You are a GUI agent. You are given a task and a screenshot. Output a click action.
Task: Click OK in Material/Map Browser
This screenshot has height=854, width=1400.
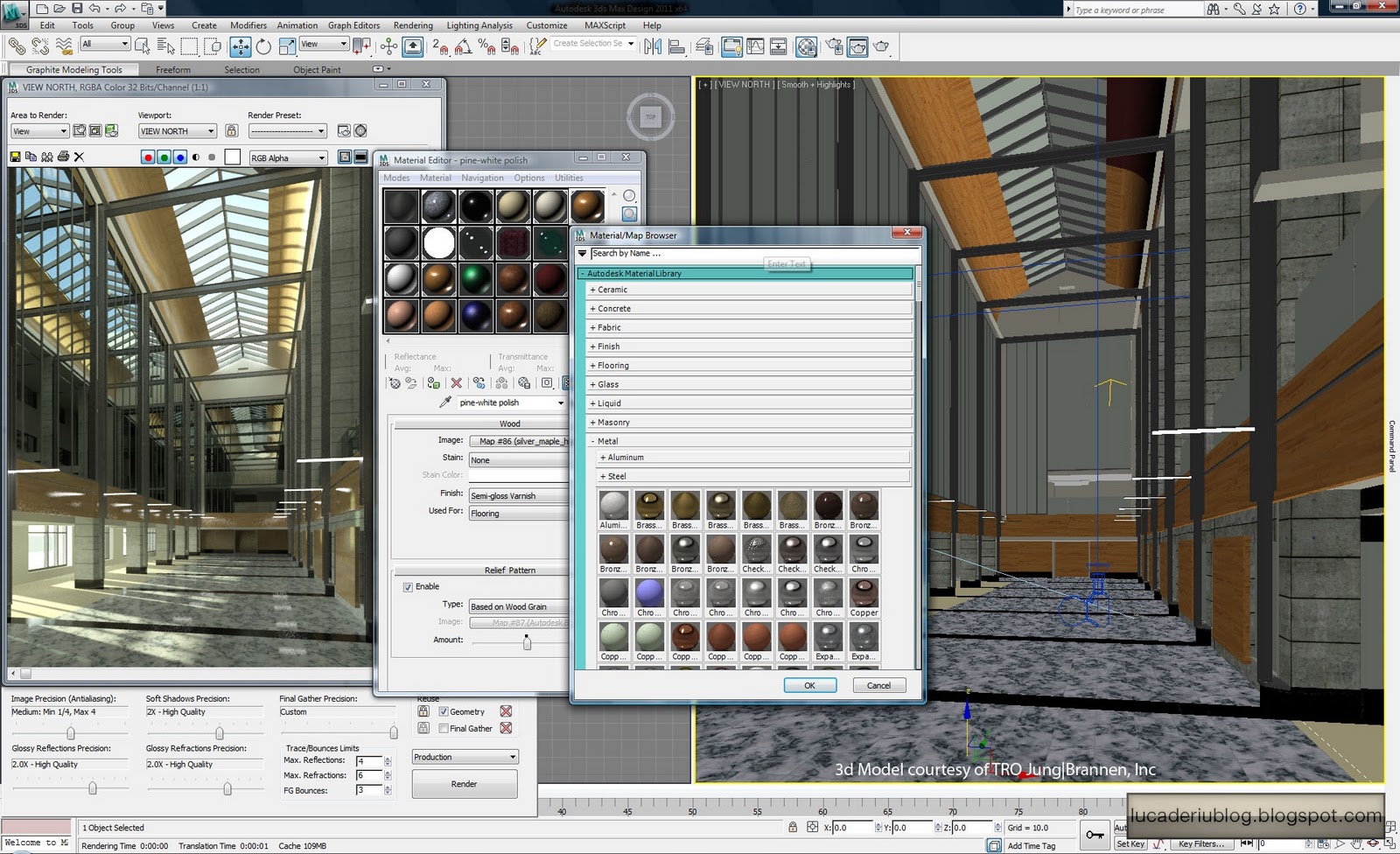click(x=809, y=685)
